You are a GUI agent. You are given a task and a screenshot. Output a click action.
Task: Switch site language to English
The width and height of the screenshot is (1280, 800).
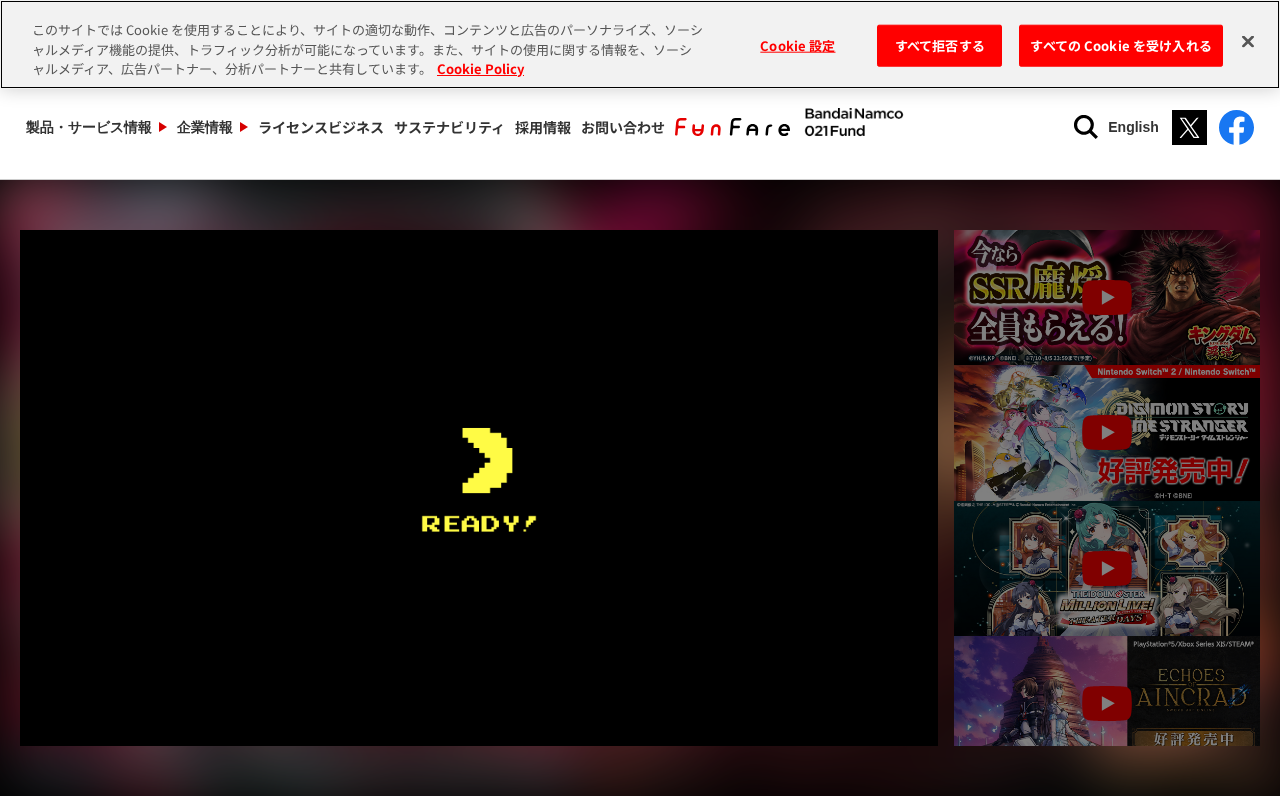point(1133,127)
